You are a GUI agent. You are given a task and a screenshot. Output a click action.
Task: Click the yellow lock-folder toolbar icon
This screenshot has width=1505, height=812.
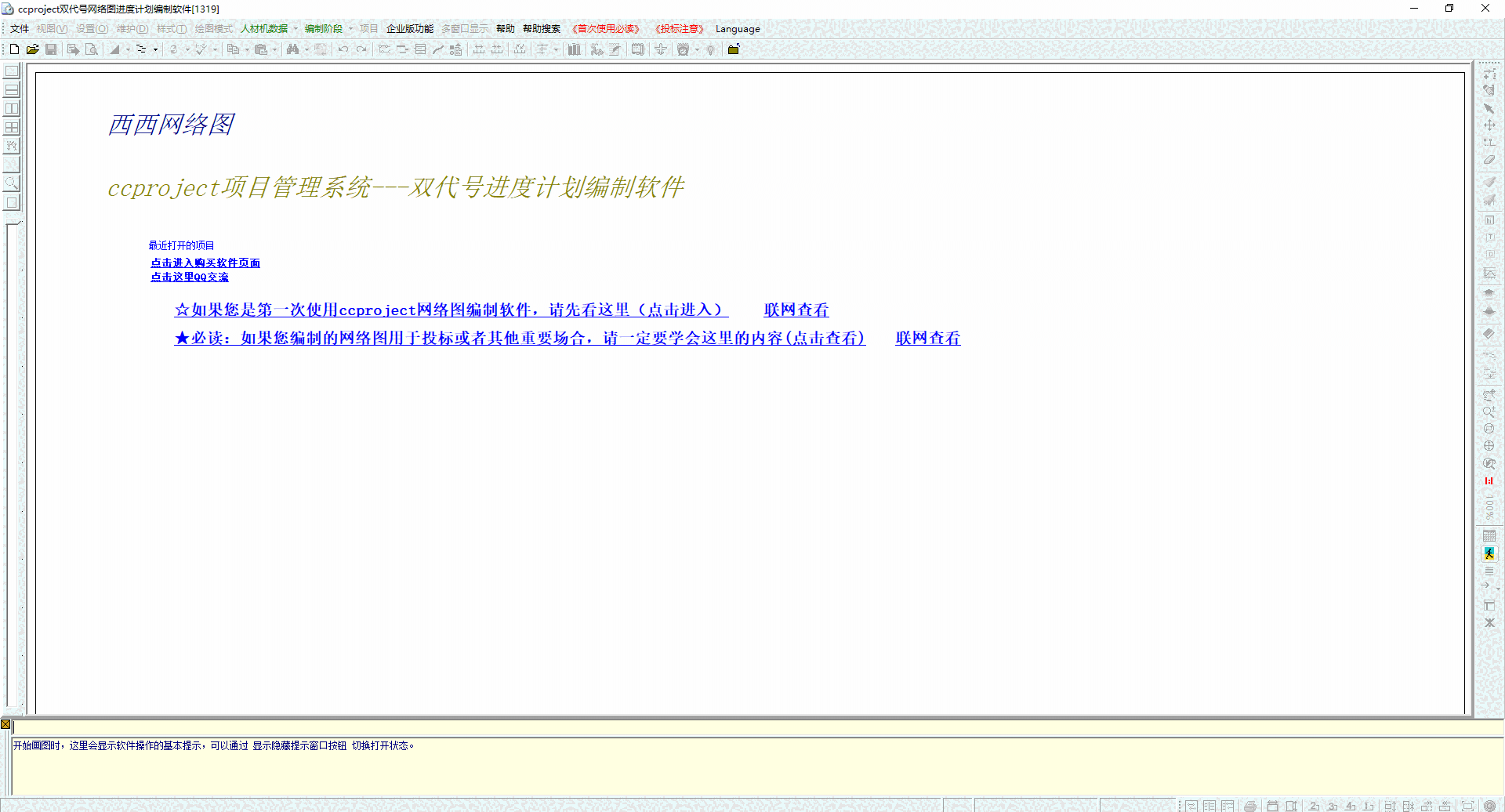point(734,49)
